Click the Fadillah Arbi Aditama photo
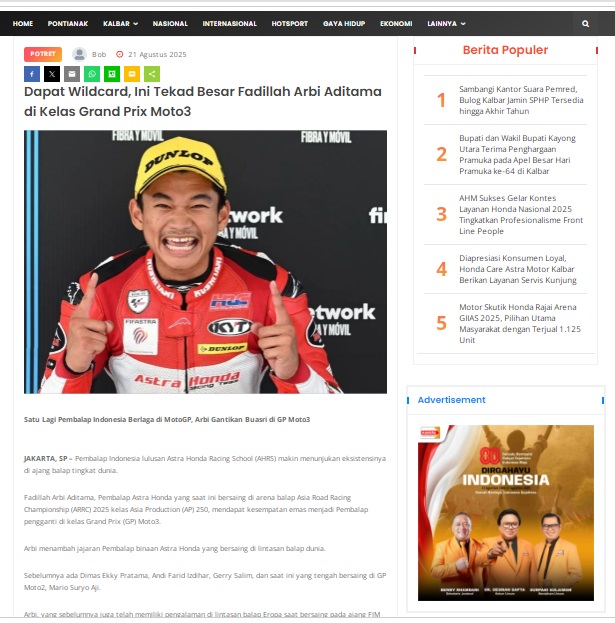 point(205,262)
